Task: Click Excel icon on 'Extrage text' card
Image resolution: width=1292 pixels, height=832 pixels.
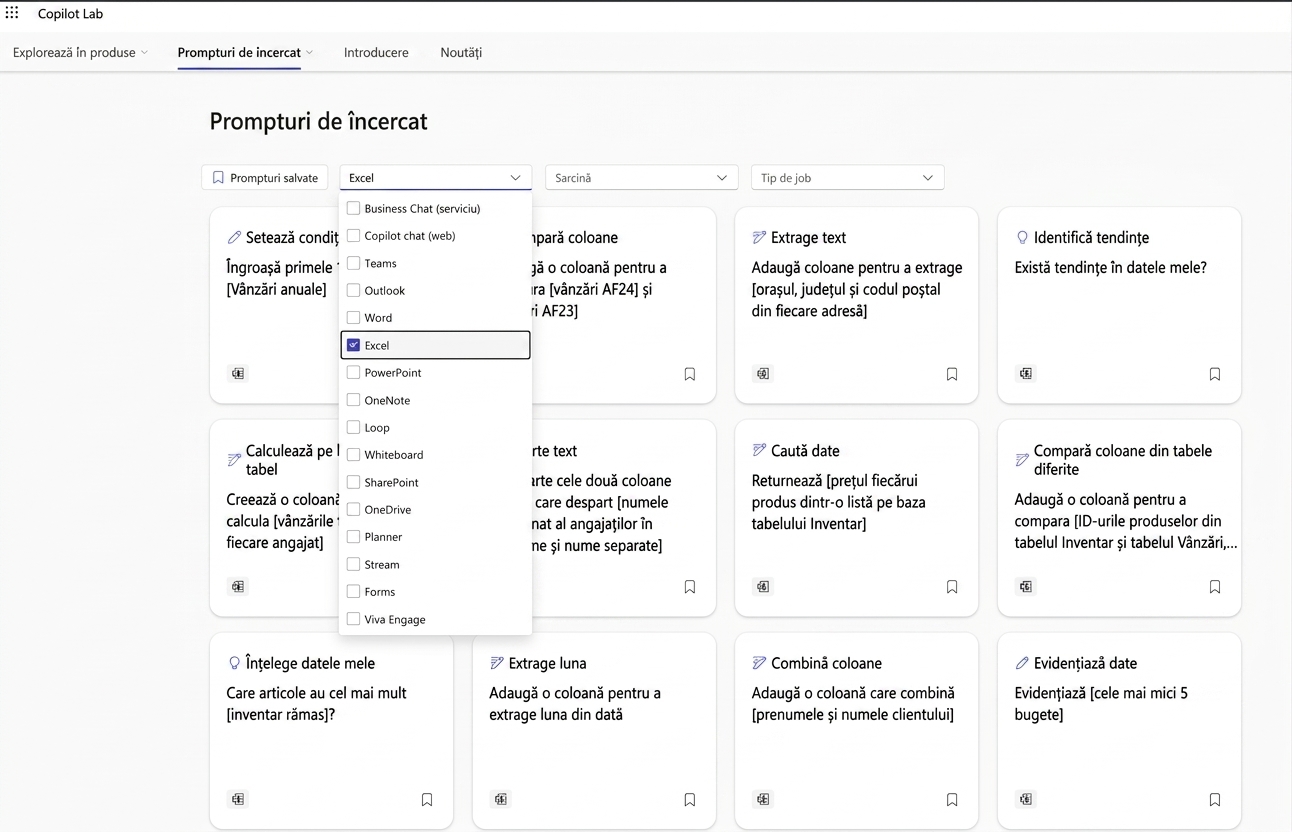Action: coord(763,374)
